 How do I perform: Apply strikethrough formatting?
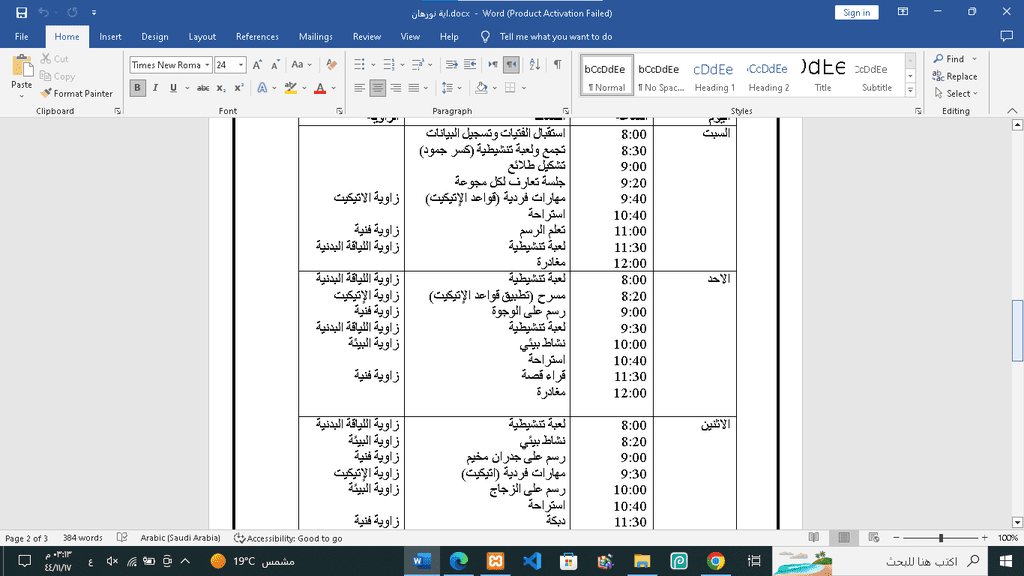(x=203, y=88)
